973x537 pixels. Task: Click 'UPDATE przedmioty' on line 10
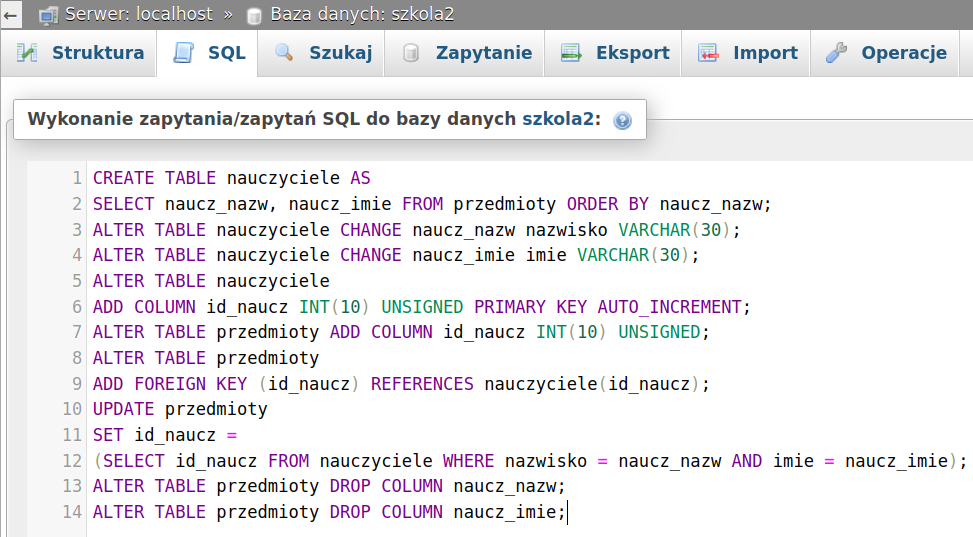tap(180, 409)
